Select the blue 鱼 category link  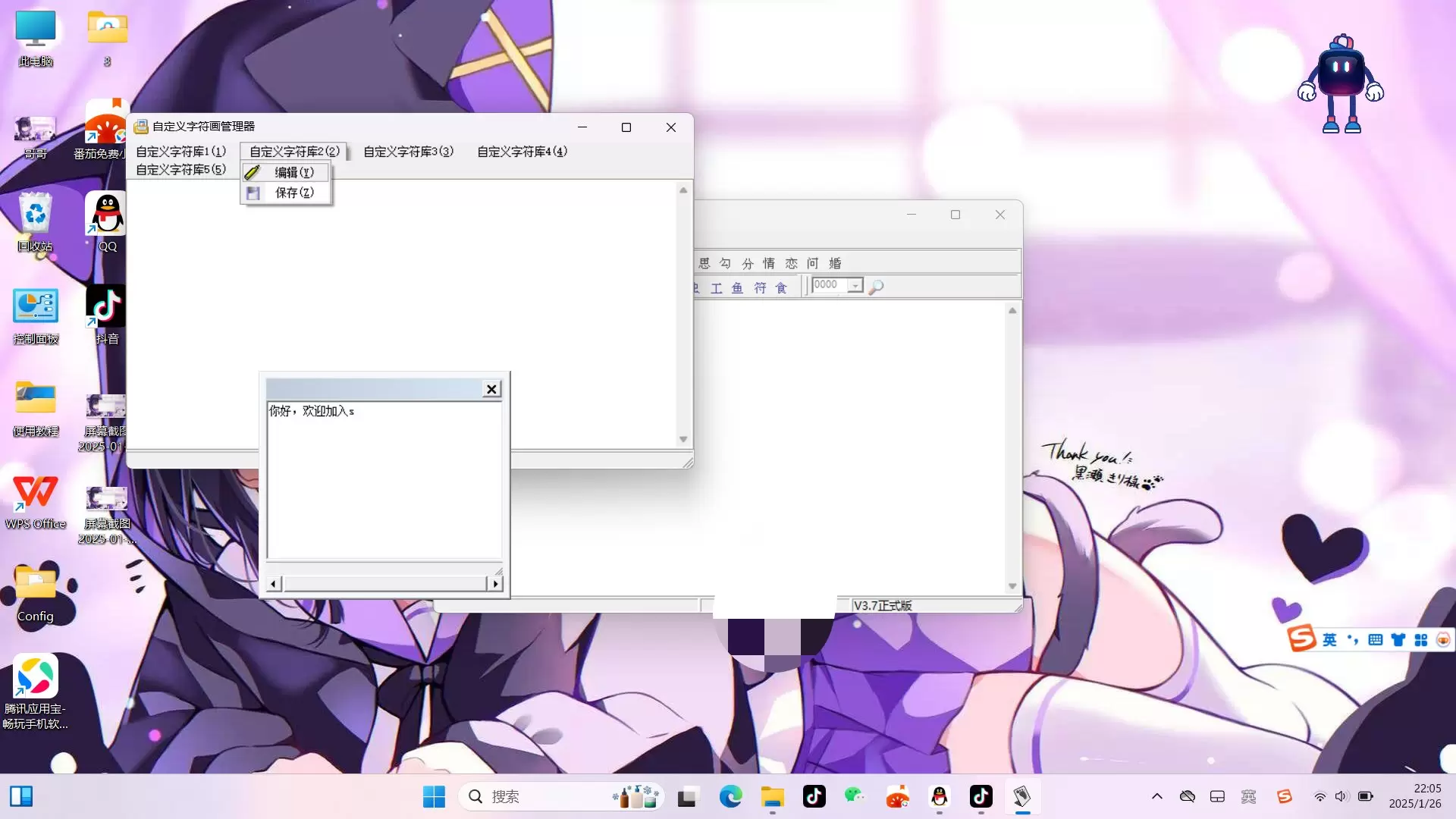pos(737,288)
